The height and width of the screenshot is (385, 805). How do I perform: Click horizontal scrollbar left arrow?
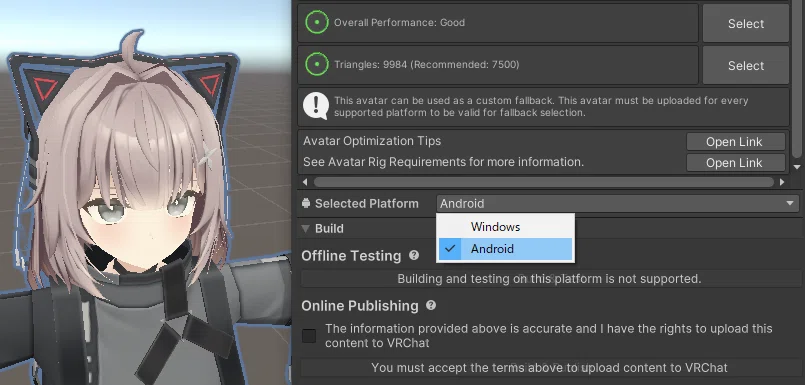tap(305, 182)
